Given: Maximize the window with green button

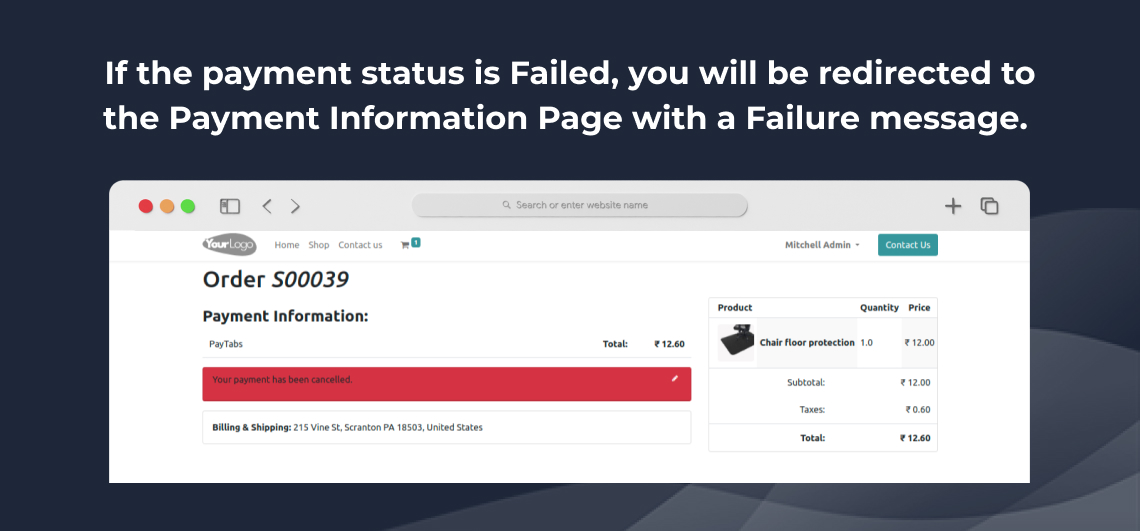Looking at the screenshot, I should click(x=188, y=206).
